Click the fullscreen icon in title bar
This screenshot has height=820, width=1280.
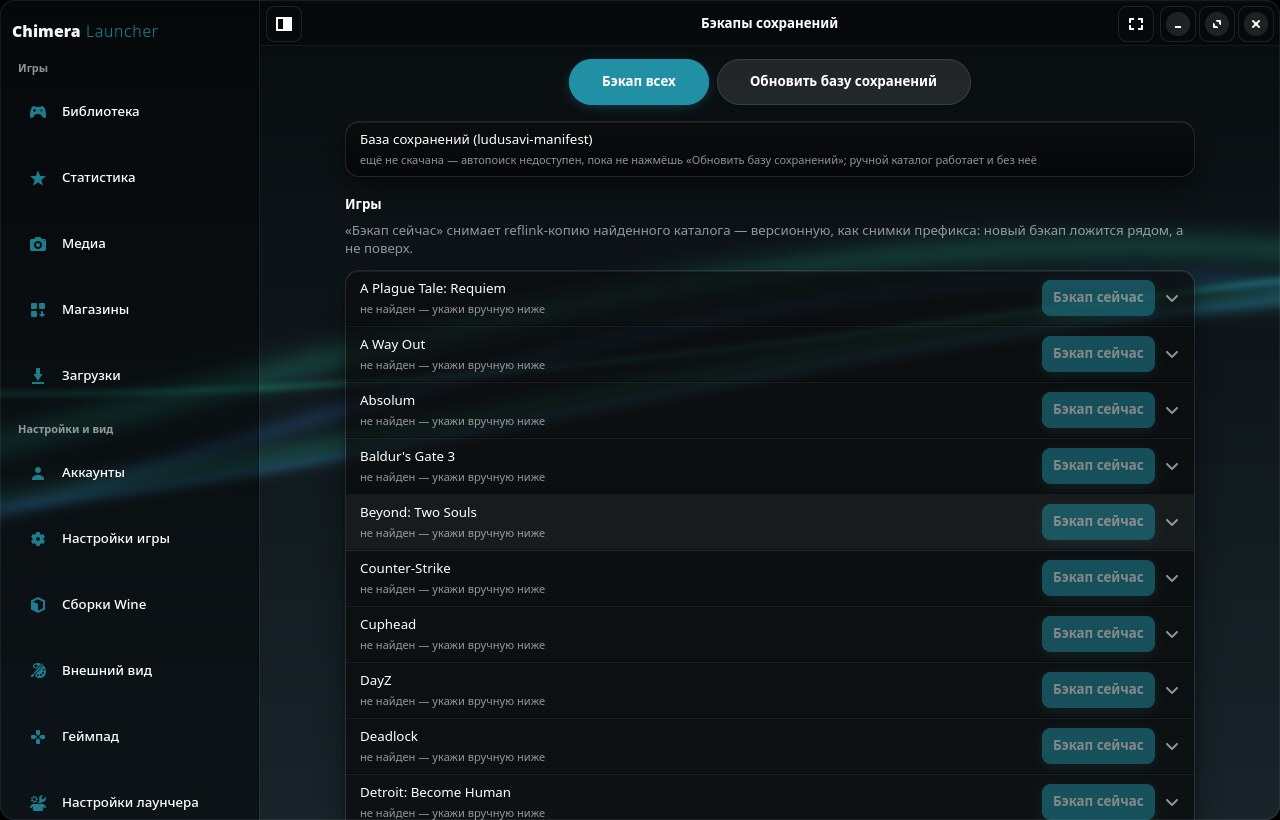(x=1136, y=24)
